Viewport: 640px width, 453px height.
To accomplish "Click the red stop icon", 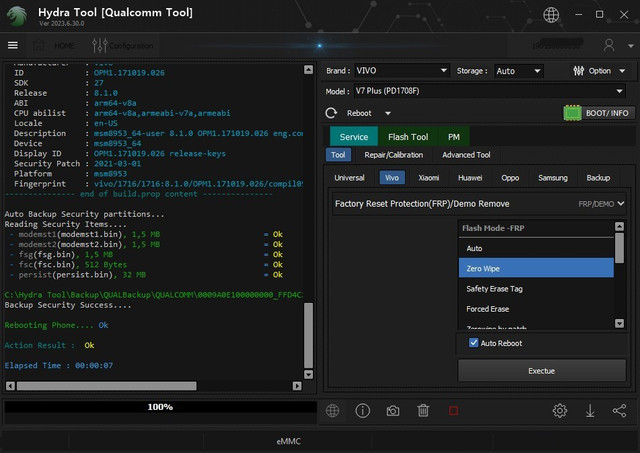I will coord(453,410).
